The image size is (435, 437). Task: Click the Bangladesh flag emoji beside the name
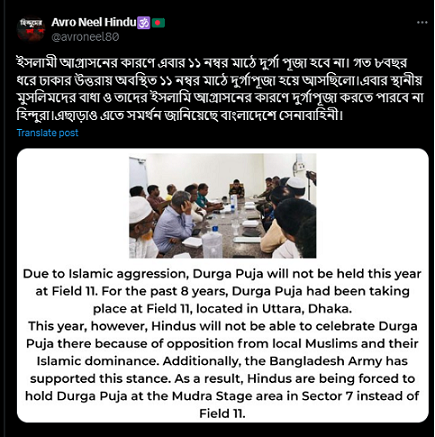pyautogui.click(x=159, y=23)
